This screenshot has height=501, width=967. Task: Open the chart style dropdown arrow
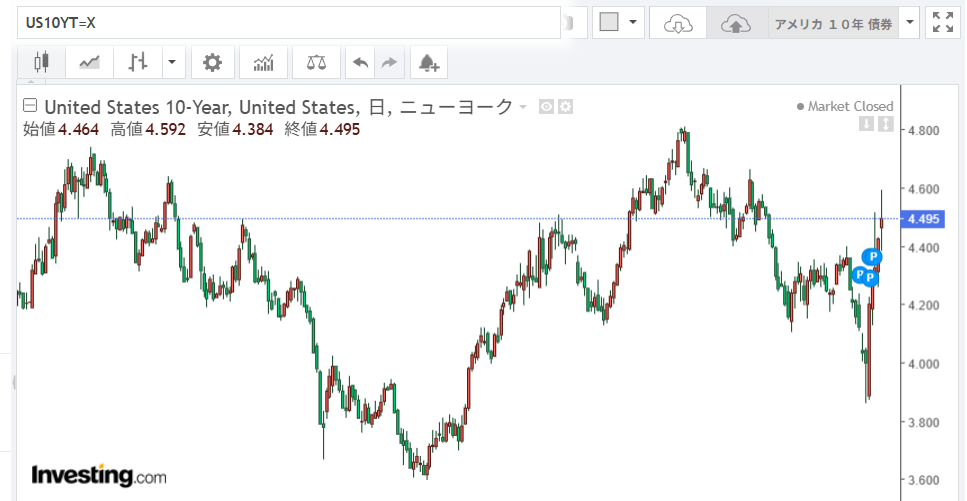[x=173, y=62]
